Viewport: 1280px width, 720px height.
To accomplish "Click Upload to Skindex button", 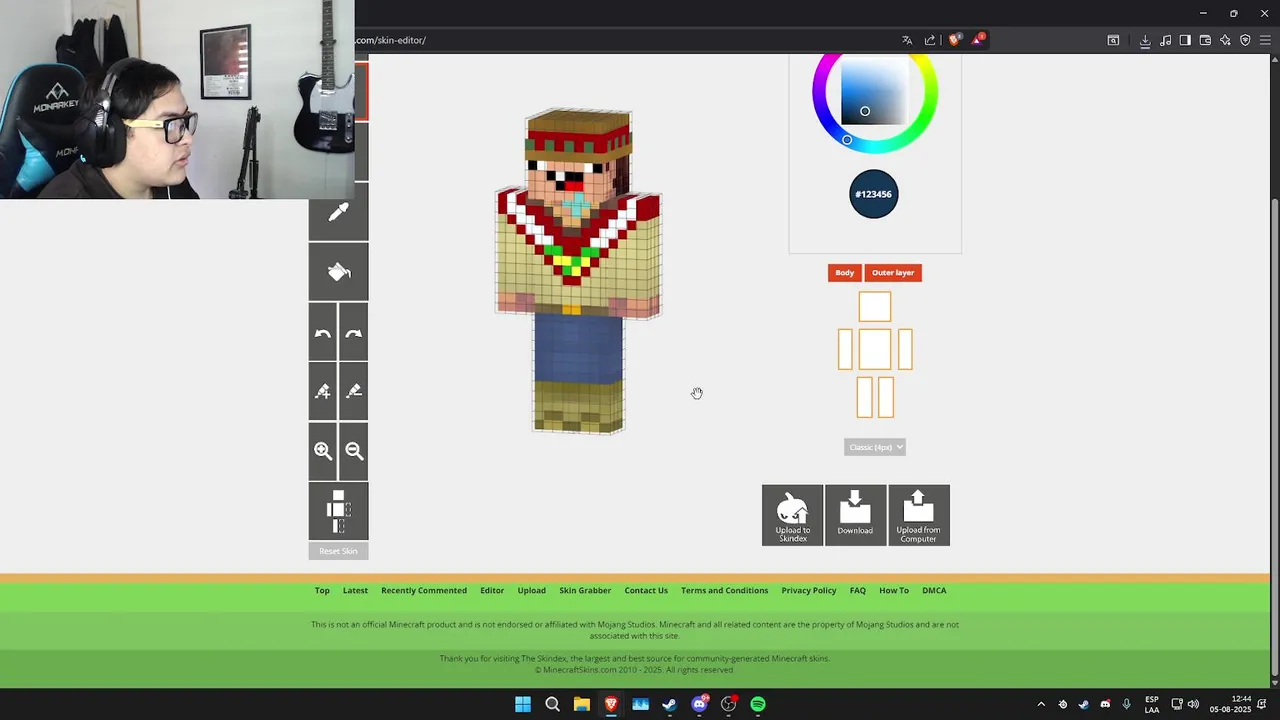I will pyautogui.click(x=792, y=515).
